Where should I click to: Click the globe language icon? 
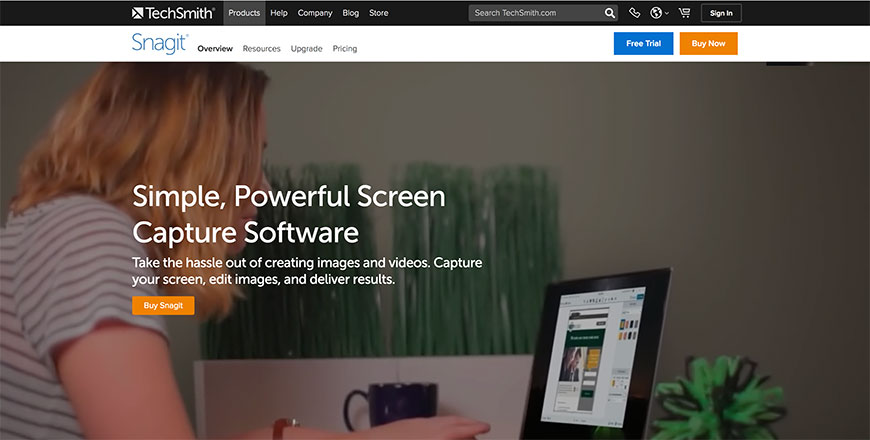pos(656,13)
